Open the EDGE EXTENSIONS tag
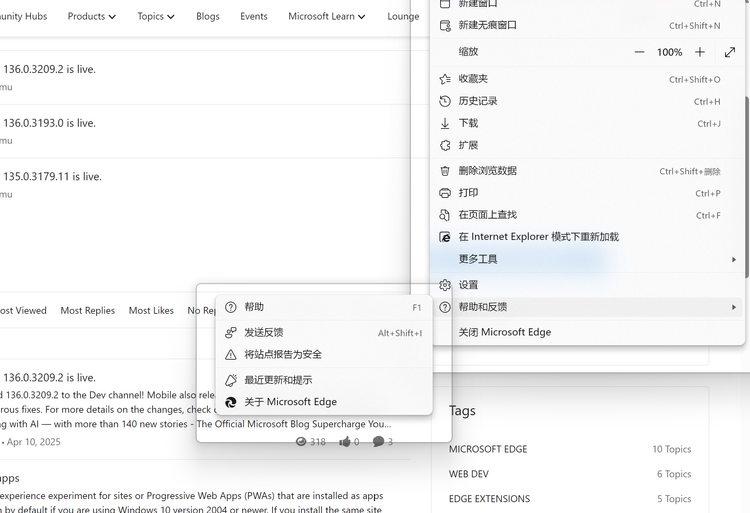Screen dimensions: 750x513 [x=489, y=499]
